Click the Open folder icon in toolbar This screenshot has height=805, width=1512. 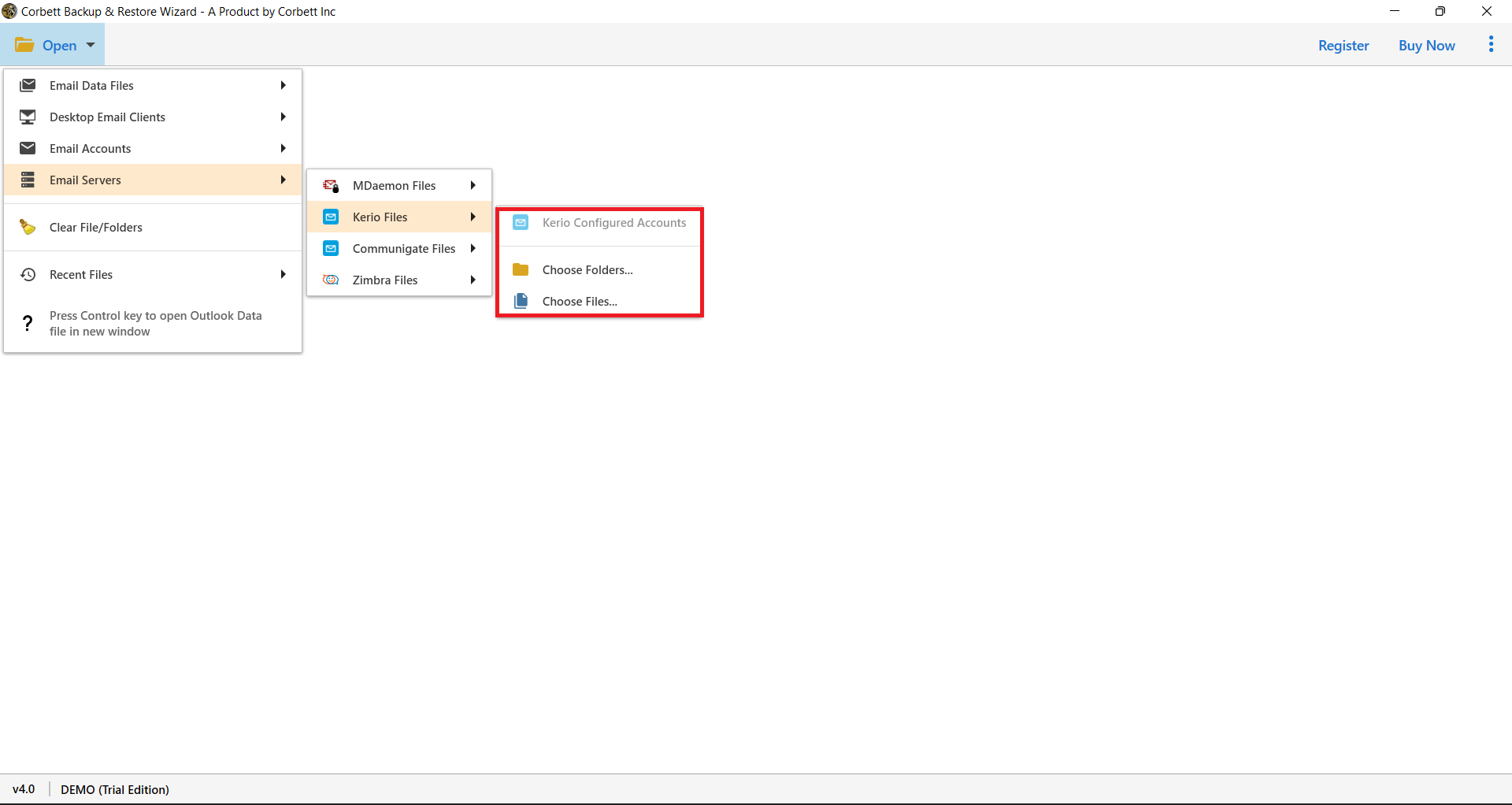(24, 45)
